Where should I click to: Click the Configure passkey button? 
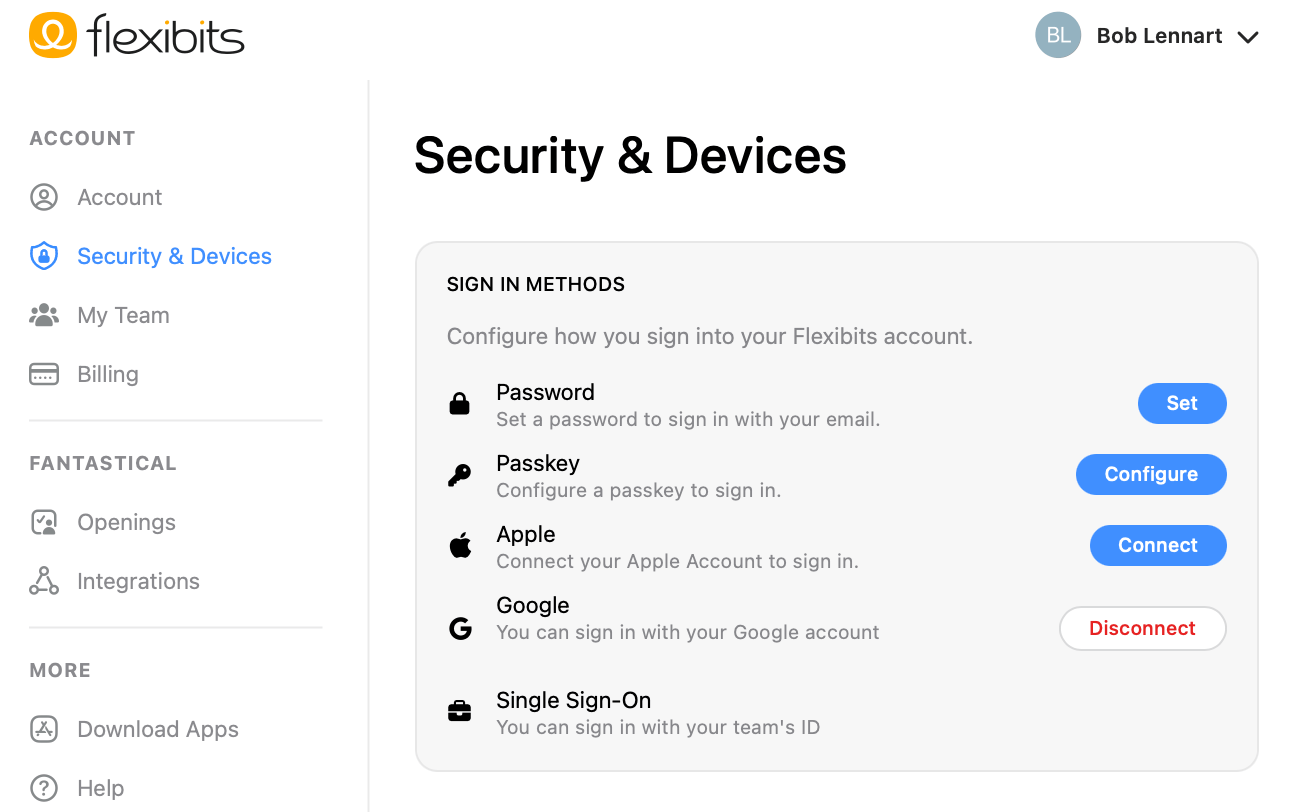(x=1151, y=474)
